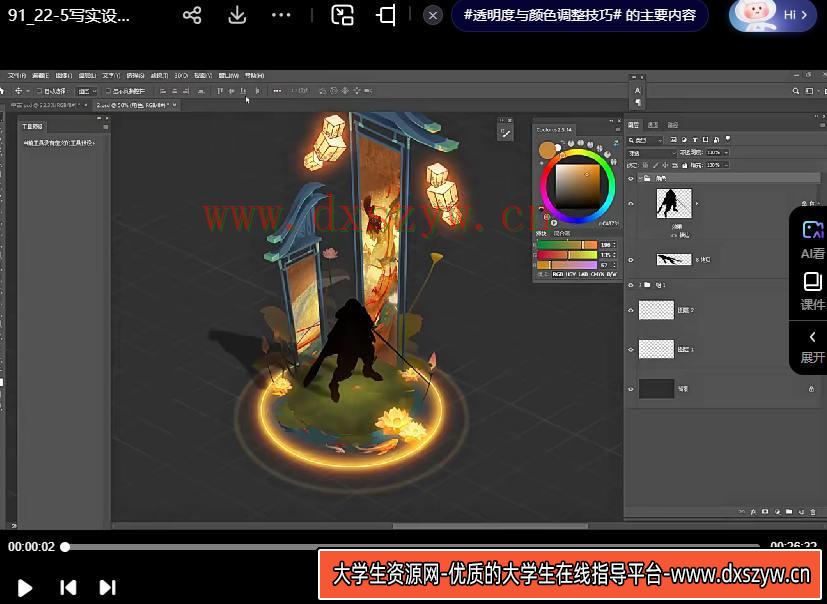This screenshot has width=827, height=604.
Task: Click lock image pixels brush icon
Action: (656, 165)
